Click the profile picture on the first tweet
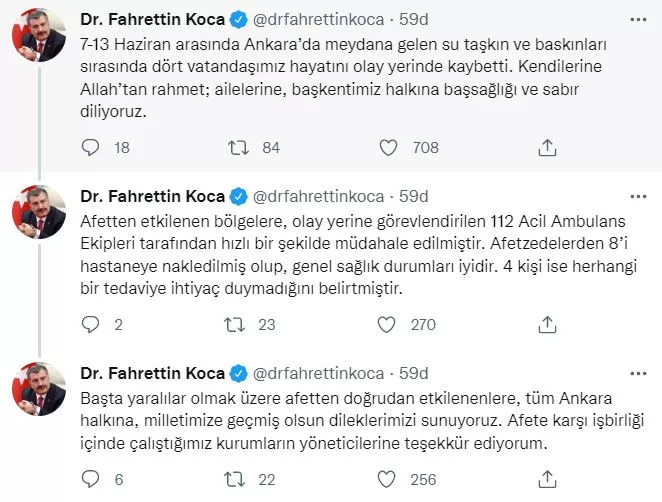 [x=38, y=36]
